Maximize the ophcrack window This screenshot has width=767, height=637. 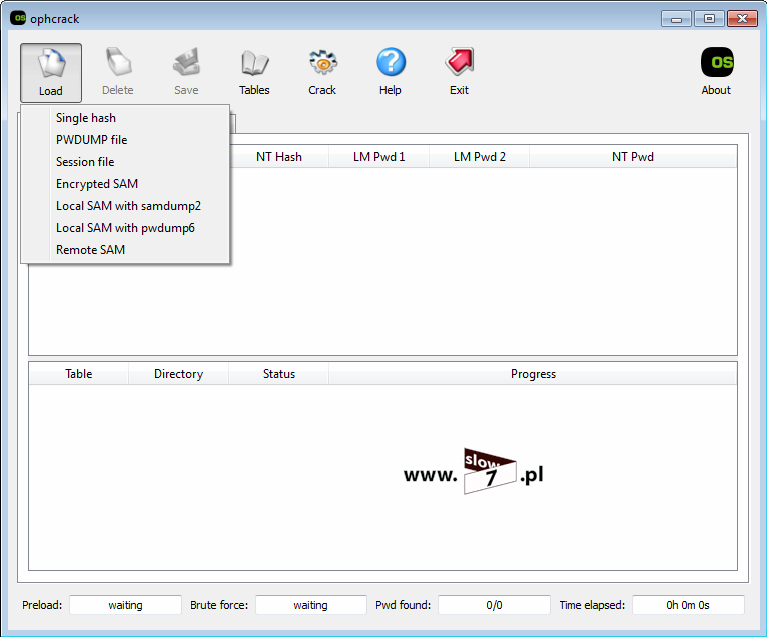(x=709, y=19)
